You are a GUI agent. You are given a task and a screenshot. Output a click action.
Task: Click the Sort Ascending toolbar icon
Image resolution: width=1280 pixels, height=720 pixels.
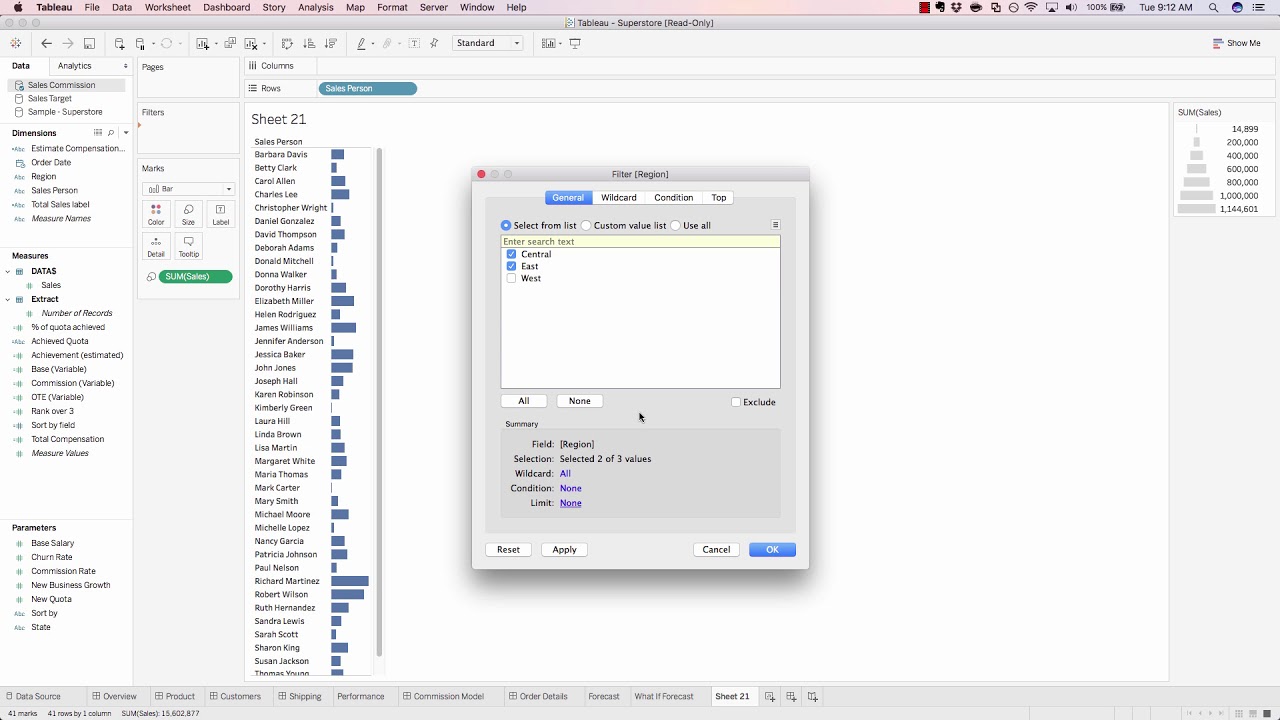309,43
